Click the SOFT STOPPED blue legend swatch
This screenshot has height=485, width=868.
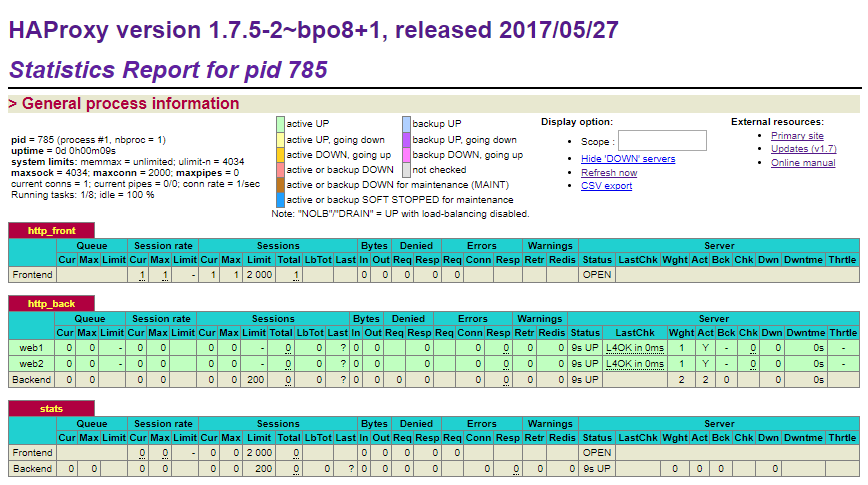tap(280, 199)
